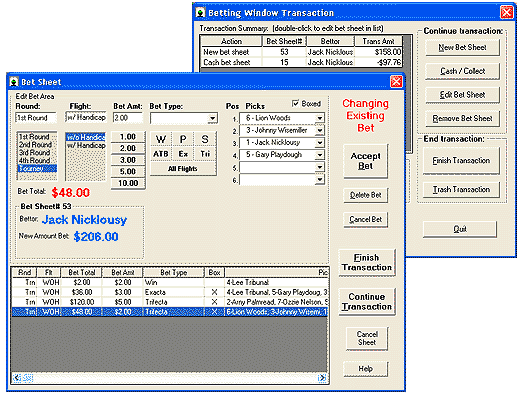This screenshot has width=522, height=396.
Task: Click the bet list horizontal scrollbar left arrow
Action: tap(17, 378)
